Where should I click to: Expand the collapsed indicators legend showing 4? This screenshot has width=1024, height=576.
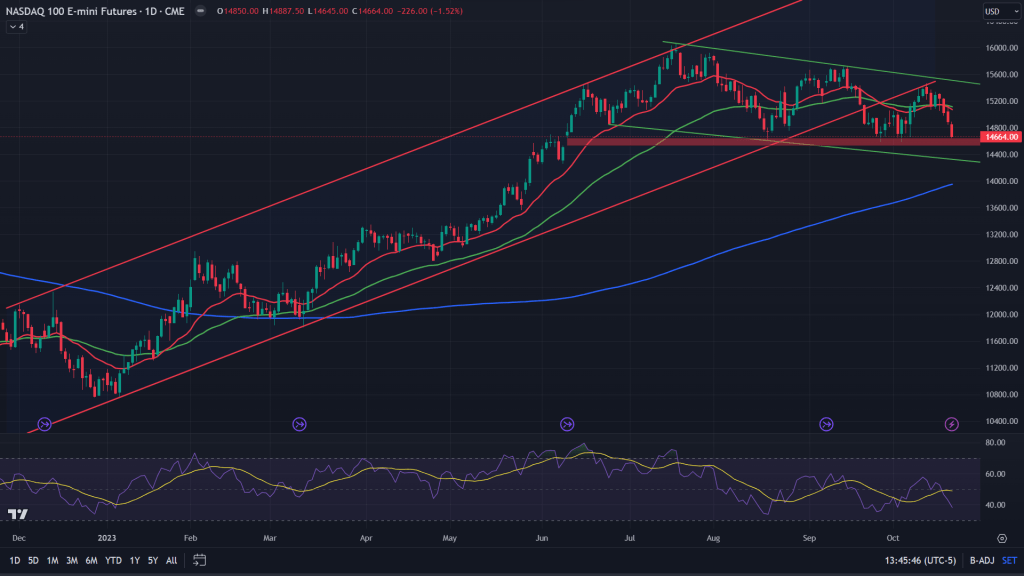(x=16, y=27)
